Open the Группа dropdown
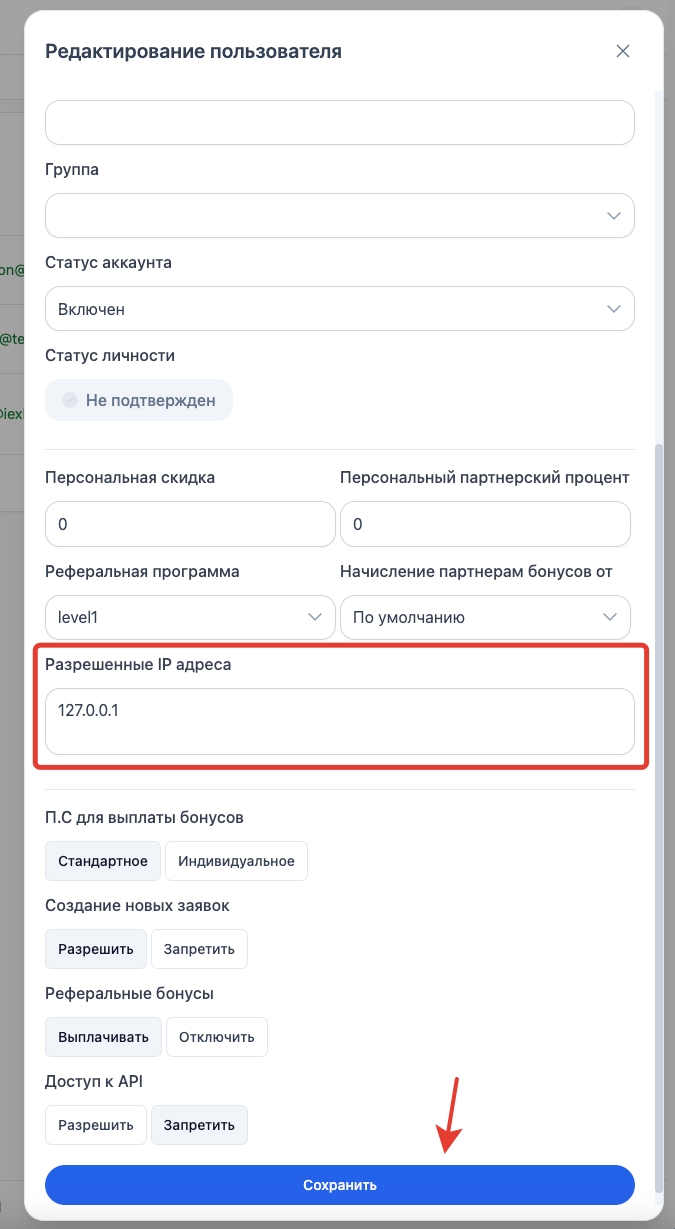The image size is (675, 1229). [x=340, y=216]
